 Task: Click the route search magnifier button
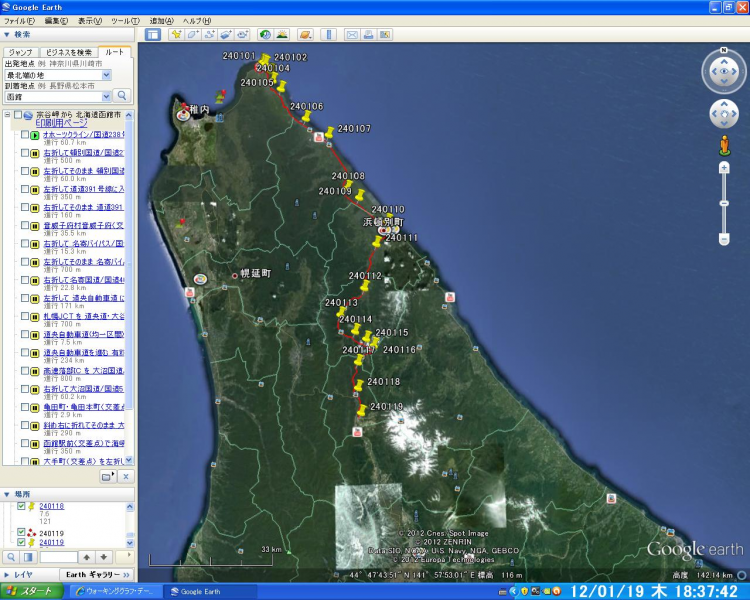point(121,96)
